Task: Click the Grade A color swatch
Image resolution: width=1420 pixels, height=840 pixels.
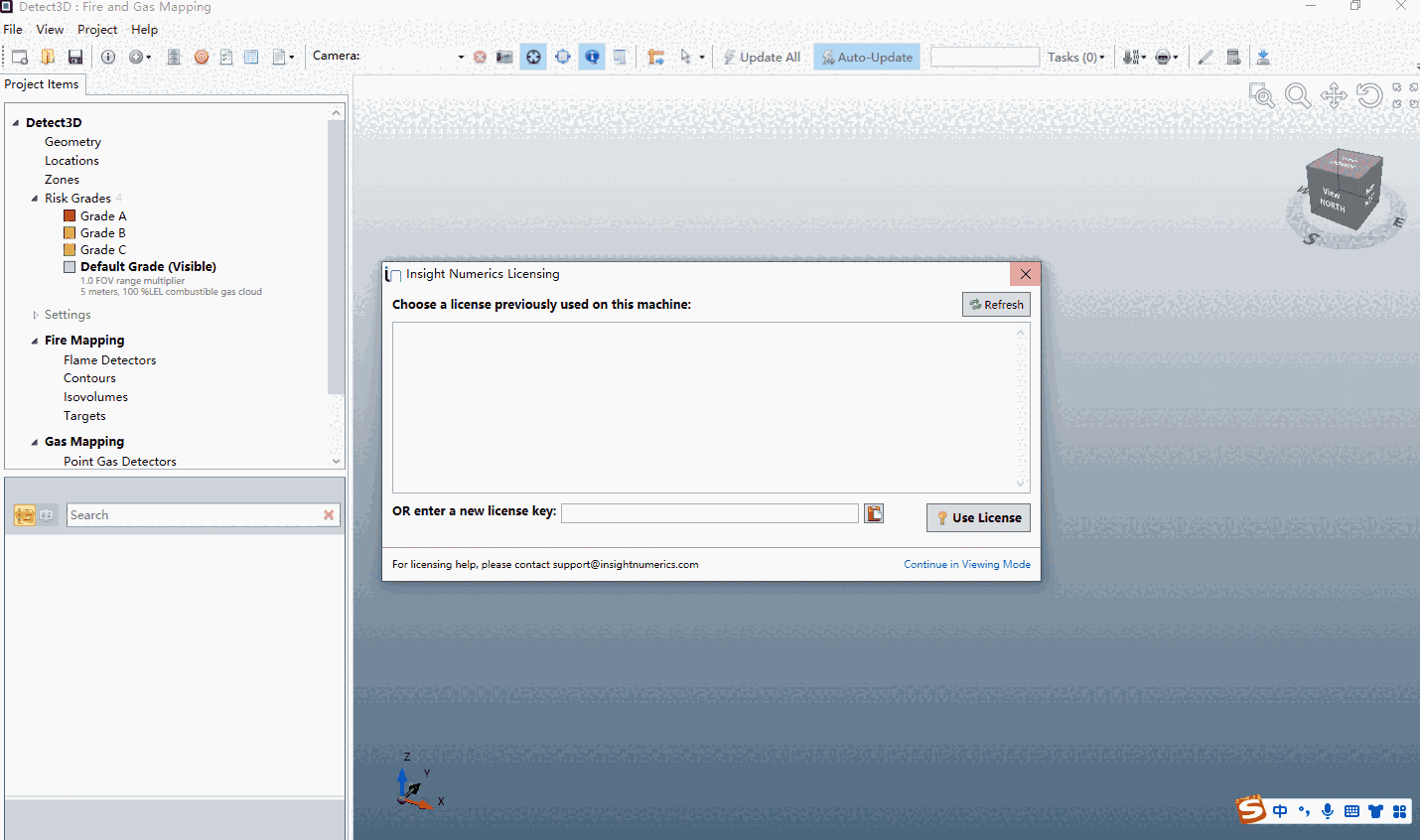Action: 70,215
